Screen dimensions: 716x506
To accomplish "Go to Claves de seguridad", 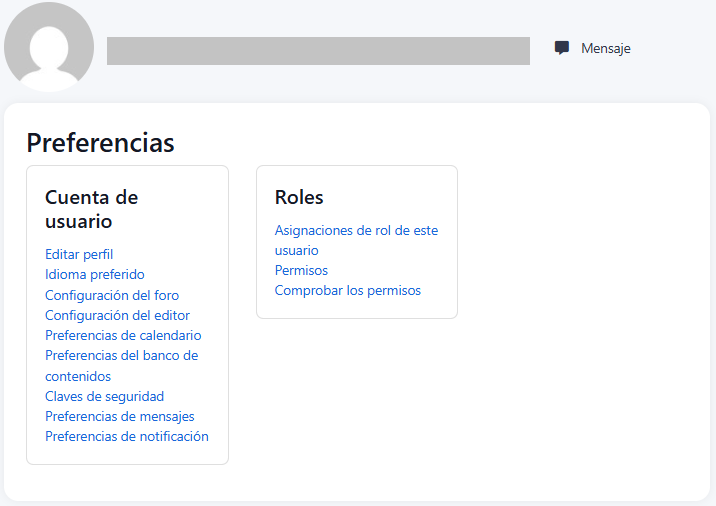I will point(104,397).
